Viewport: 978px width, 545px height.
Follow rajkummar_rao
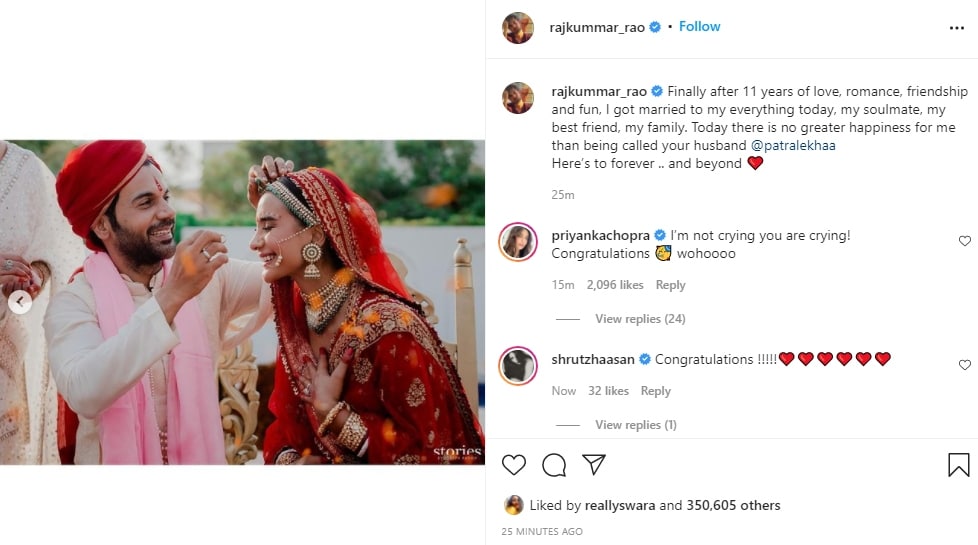tap(700, 27)
